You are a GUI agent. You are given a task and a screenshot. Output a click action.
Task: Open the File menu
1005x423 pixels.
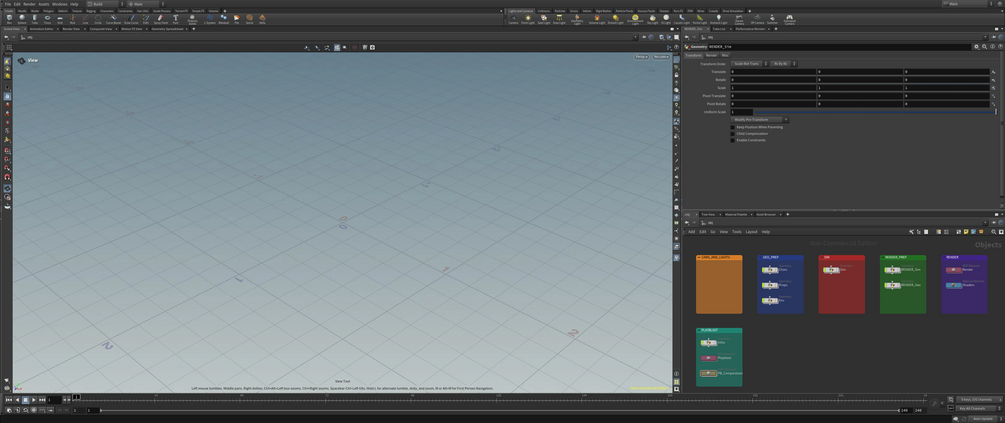pos(8,4)
